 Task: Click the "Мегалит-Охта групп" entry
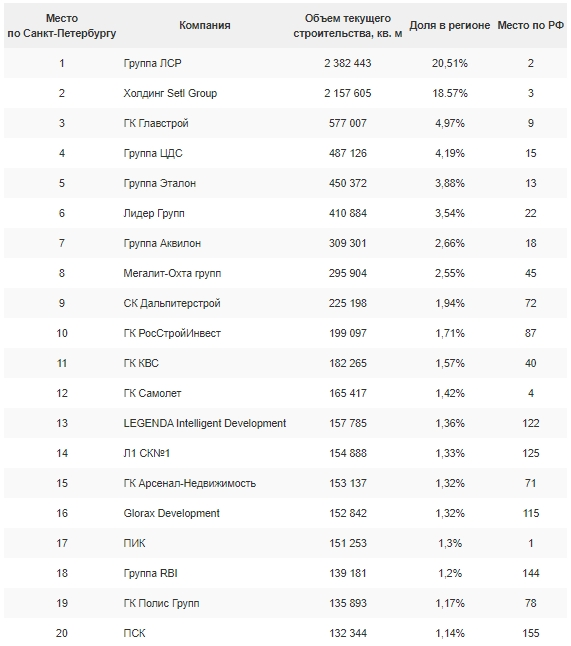coord(172,274)
